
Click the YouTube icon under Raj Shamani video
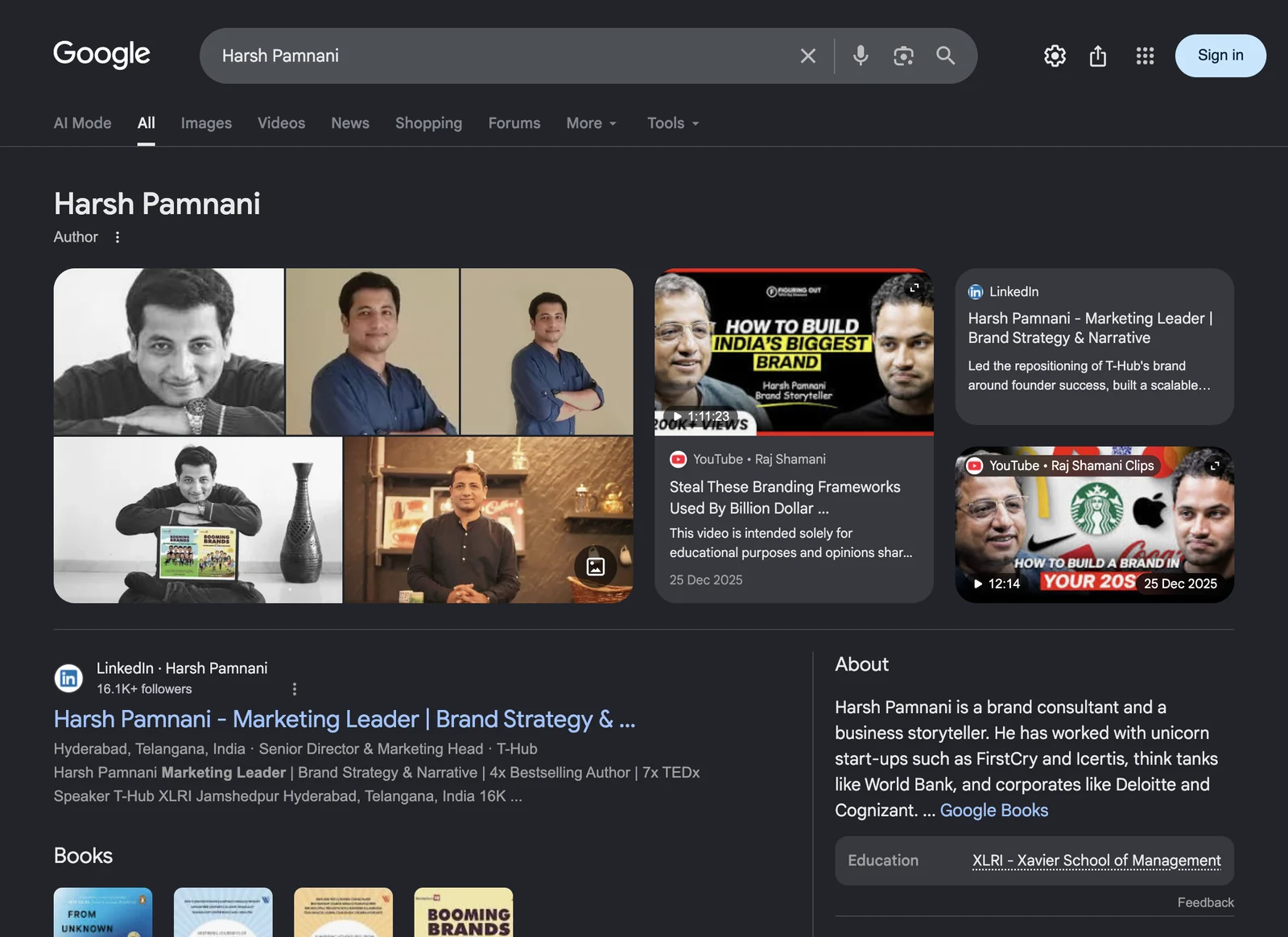pyautogui.click(x=678, y=459)
